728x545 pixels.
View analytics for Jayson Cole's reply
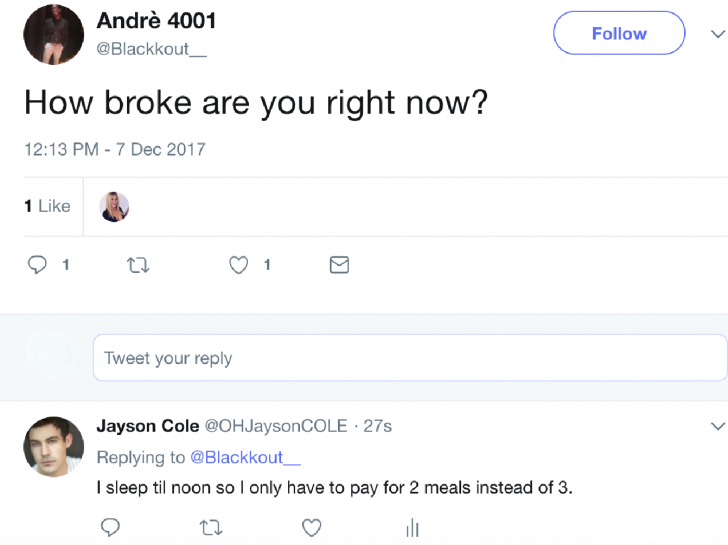click(x=412, y=527)
